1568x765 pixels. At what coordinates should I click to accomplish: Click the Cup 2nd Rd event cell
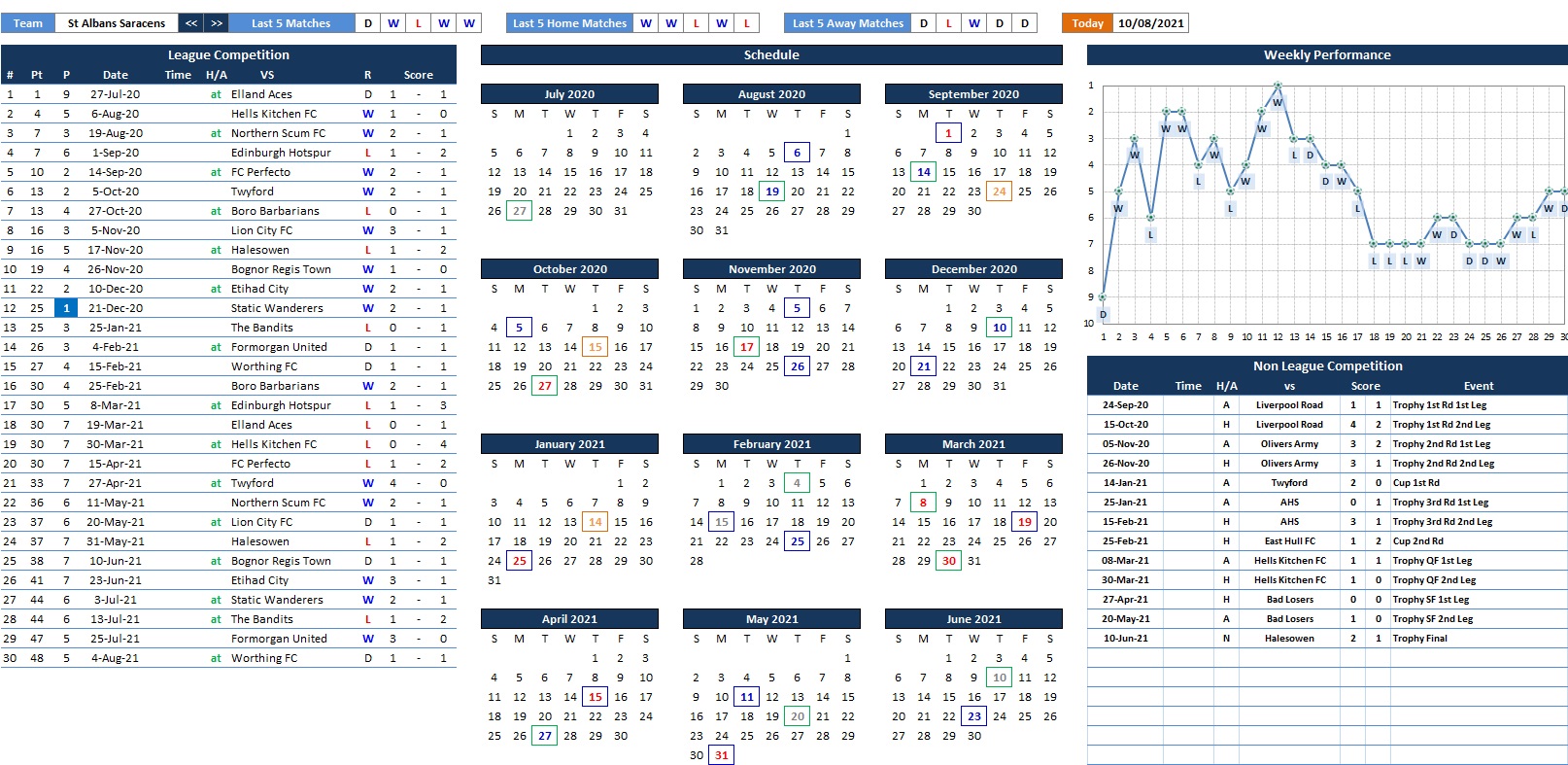coord(1417,541)
